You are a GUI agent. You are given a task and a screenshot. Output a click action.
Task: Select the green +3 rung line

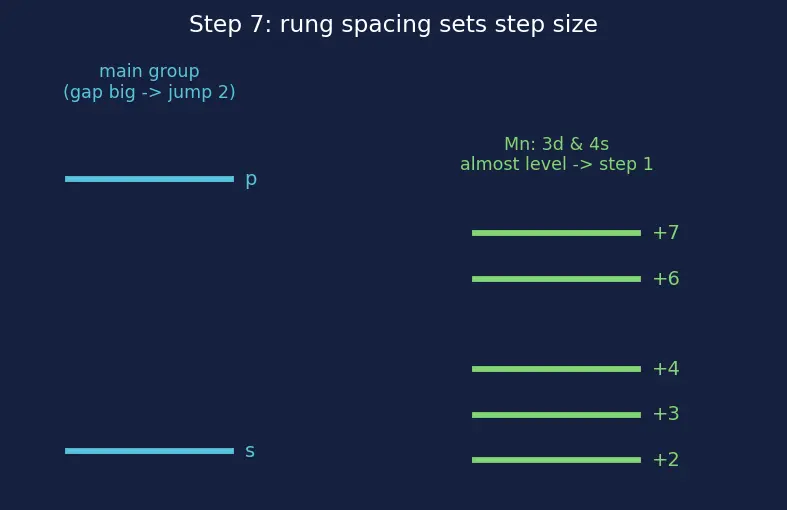(556, 415)
